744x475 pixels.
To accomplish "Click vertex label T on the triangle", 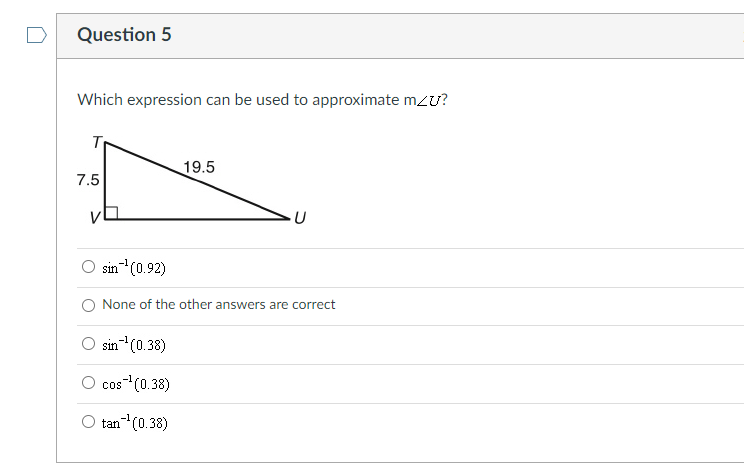I will (96, 142).
